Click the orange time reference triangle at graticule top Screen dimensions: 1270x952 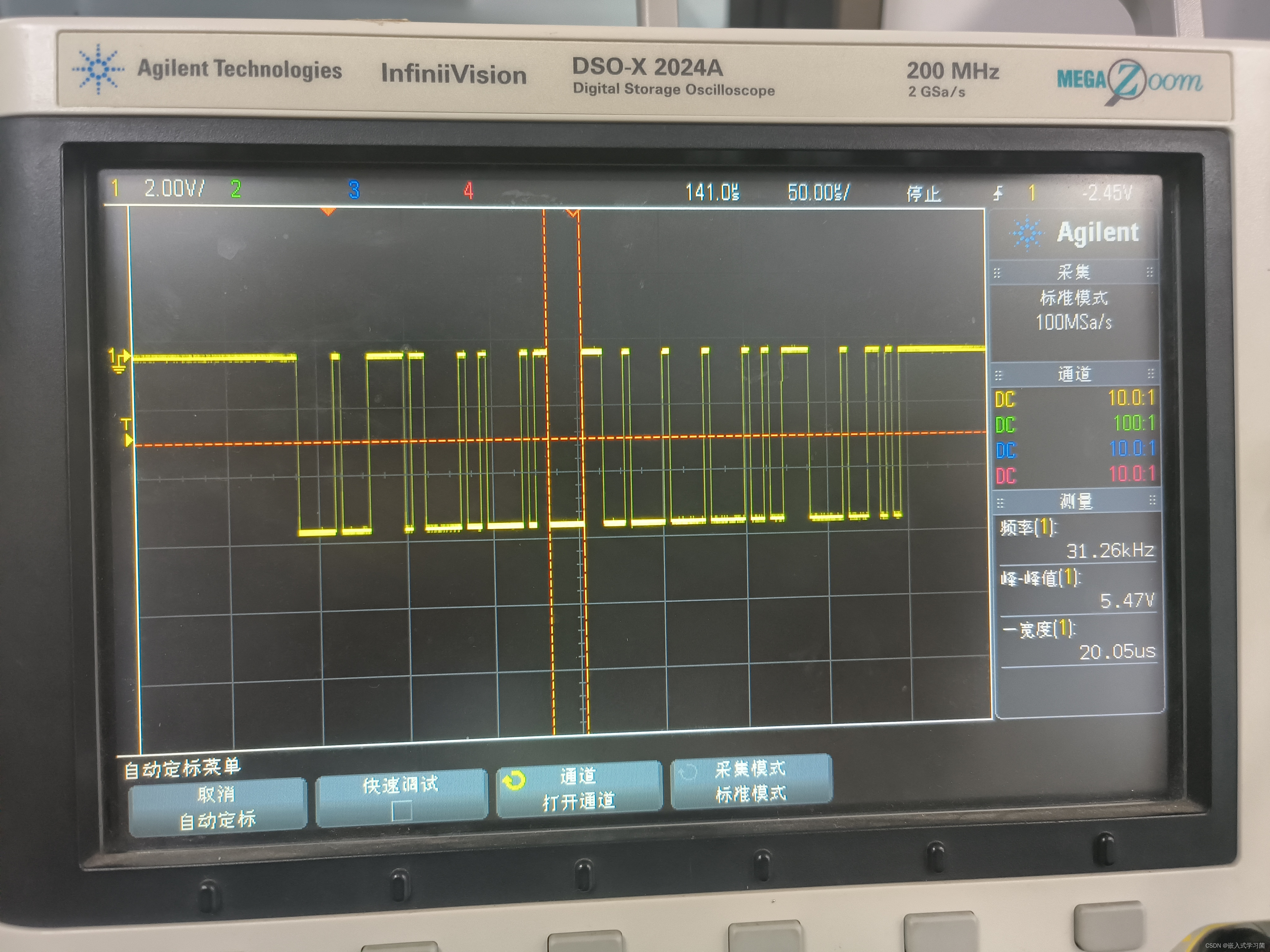[x=328, y=212]
